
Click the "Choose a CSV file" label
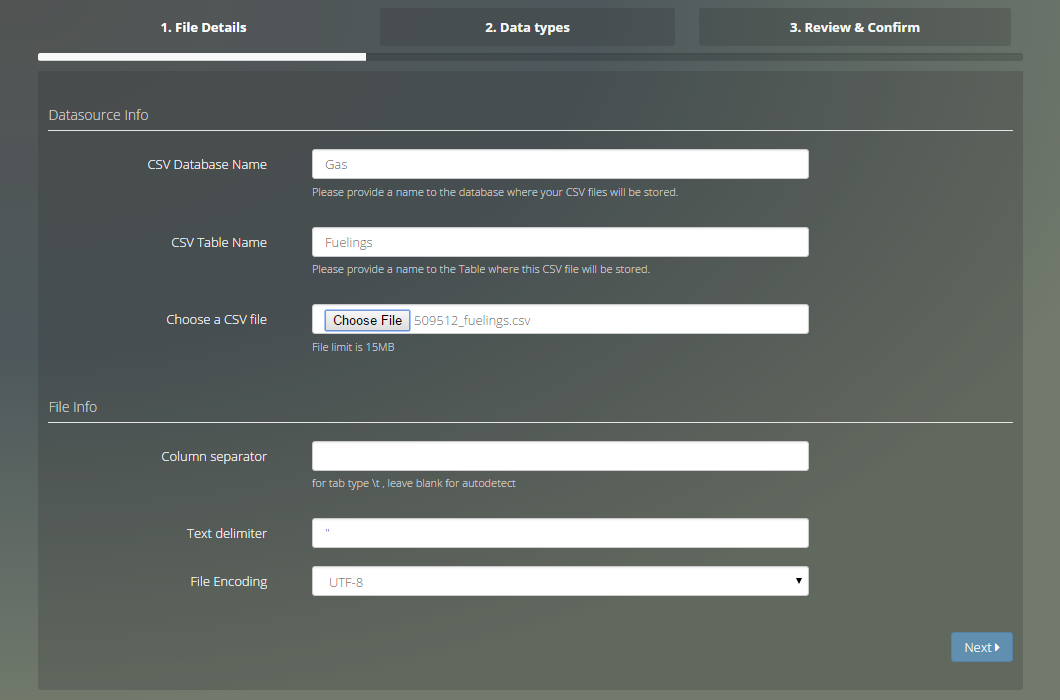click(216, 320)
